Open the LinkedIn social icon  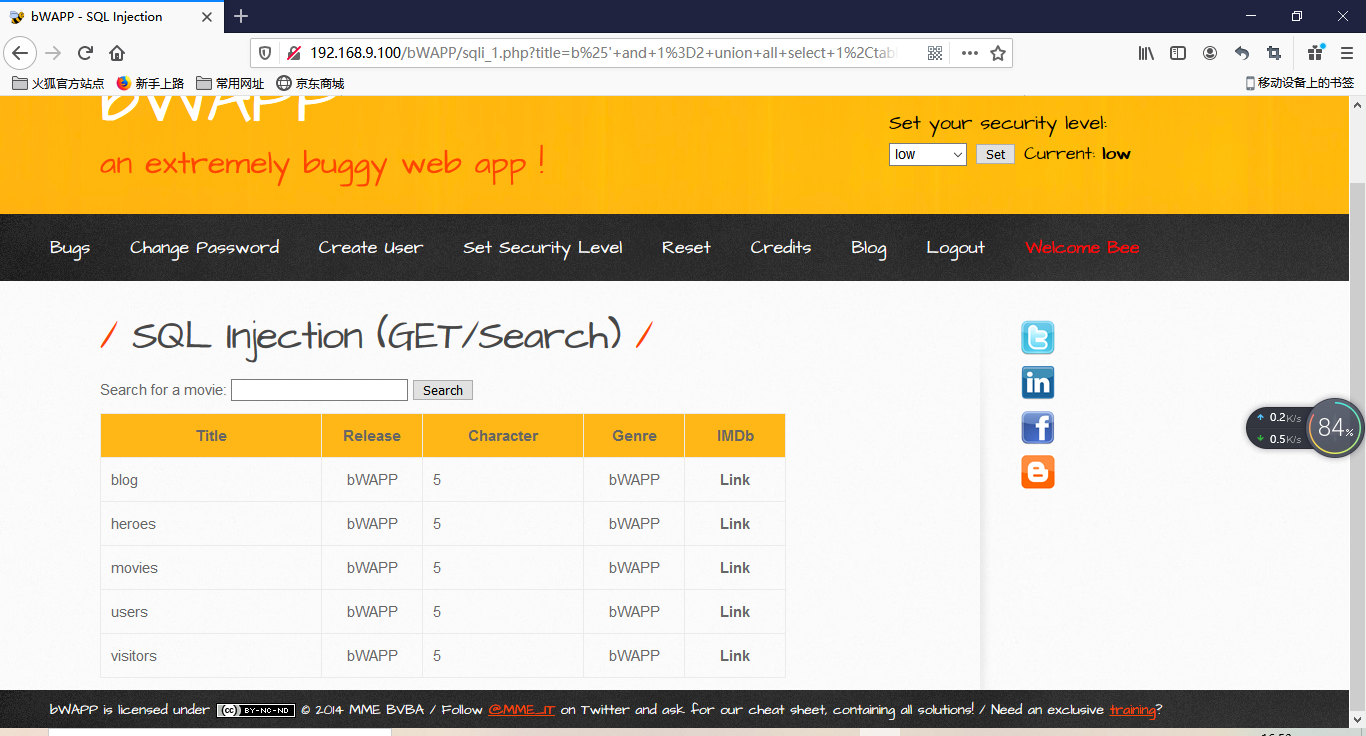pos(1037,382)
